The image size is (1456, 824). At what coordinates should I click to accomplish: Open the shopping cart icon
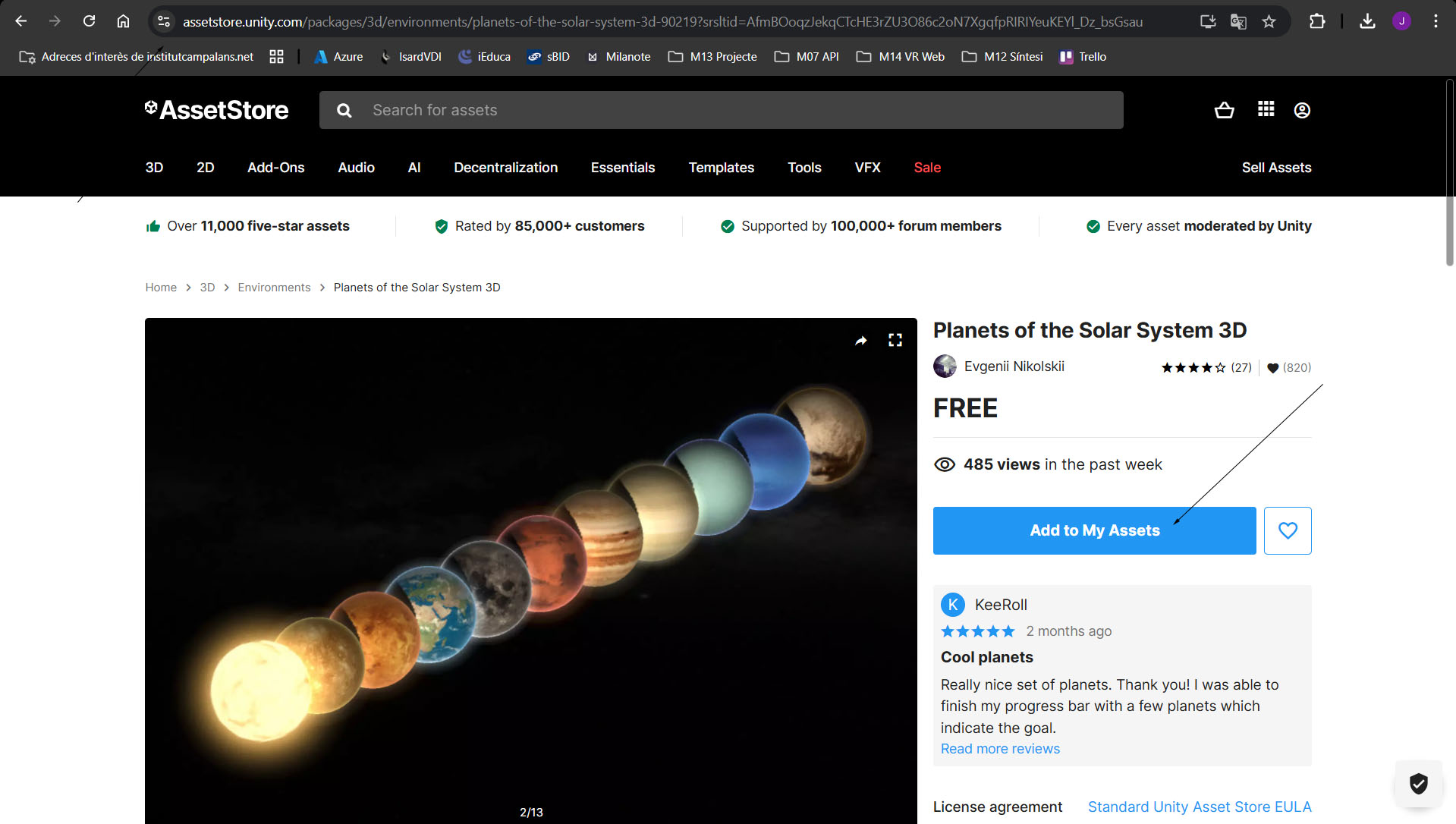tap(1224, 111)
